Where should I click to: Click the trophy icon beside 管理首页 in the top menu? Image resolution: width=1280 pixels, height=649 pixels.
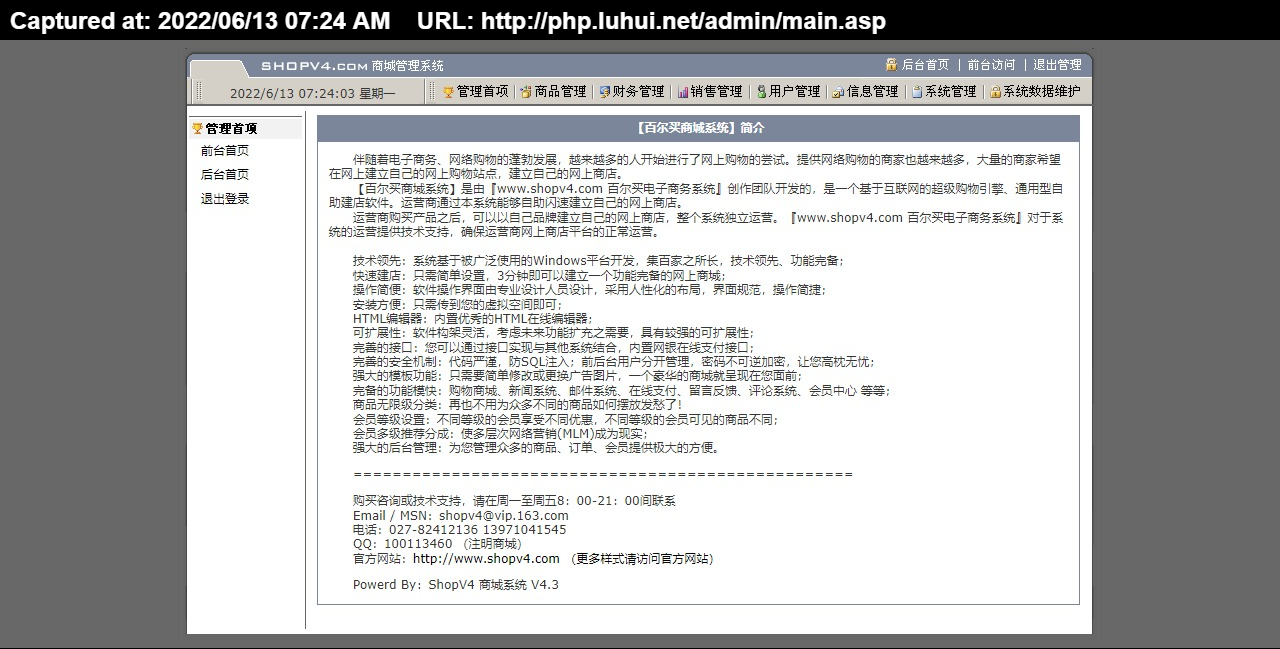(448, 92)
